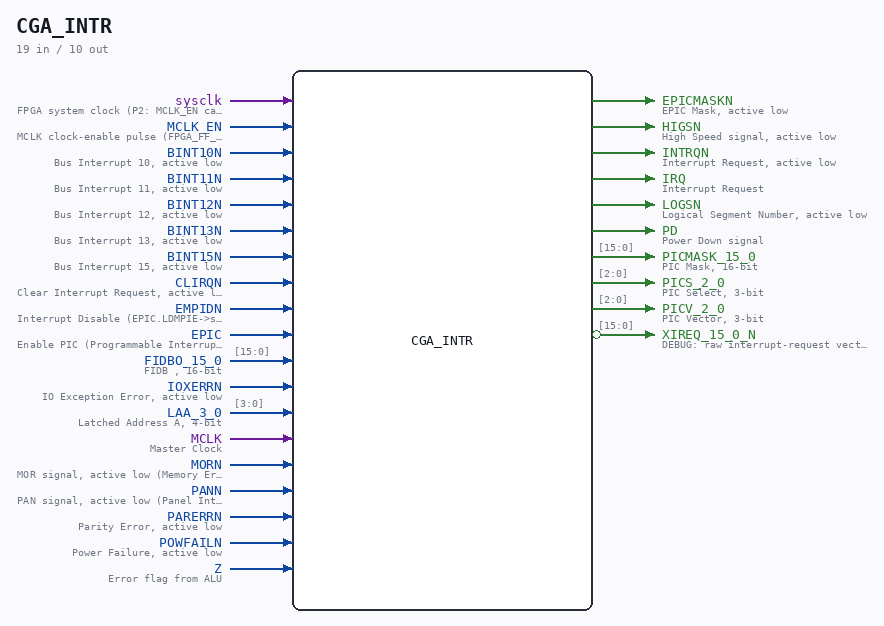
Task: Select the BINT15N port label
Action: click(x=195, y=256)
